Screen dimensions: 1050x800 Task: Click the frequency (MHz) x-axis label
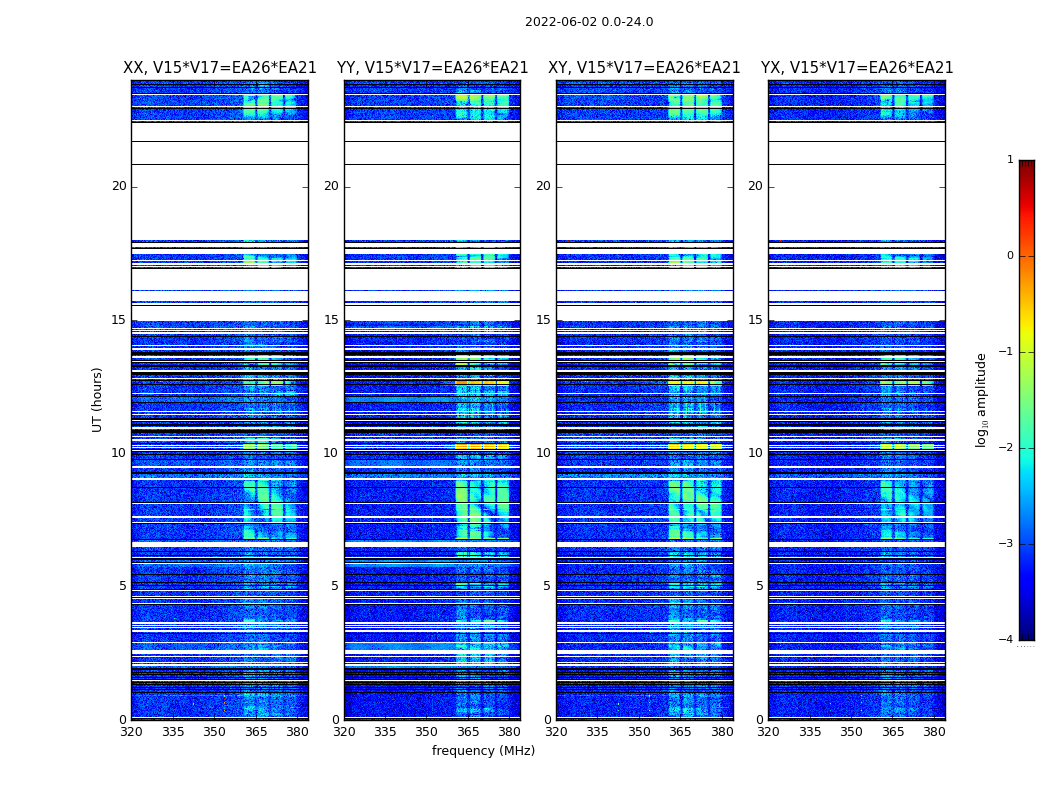[x=483, y=751]
